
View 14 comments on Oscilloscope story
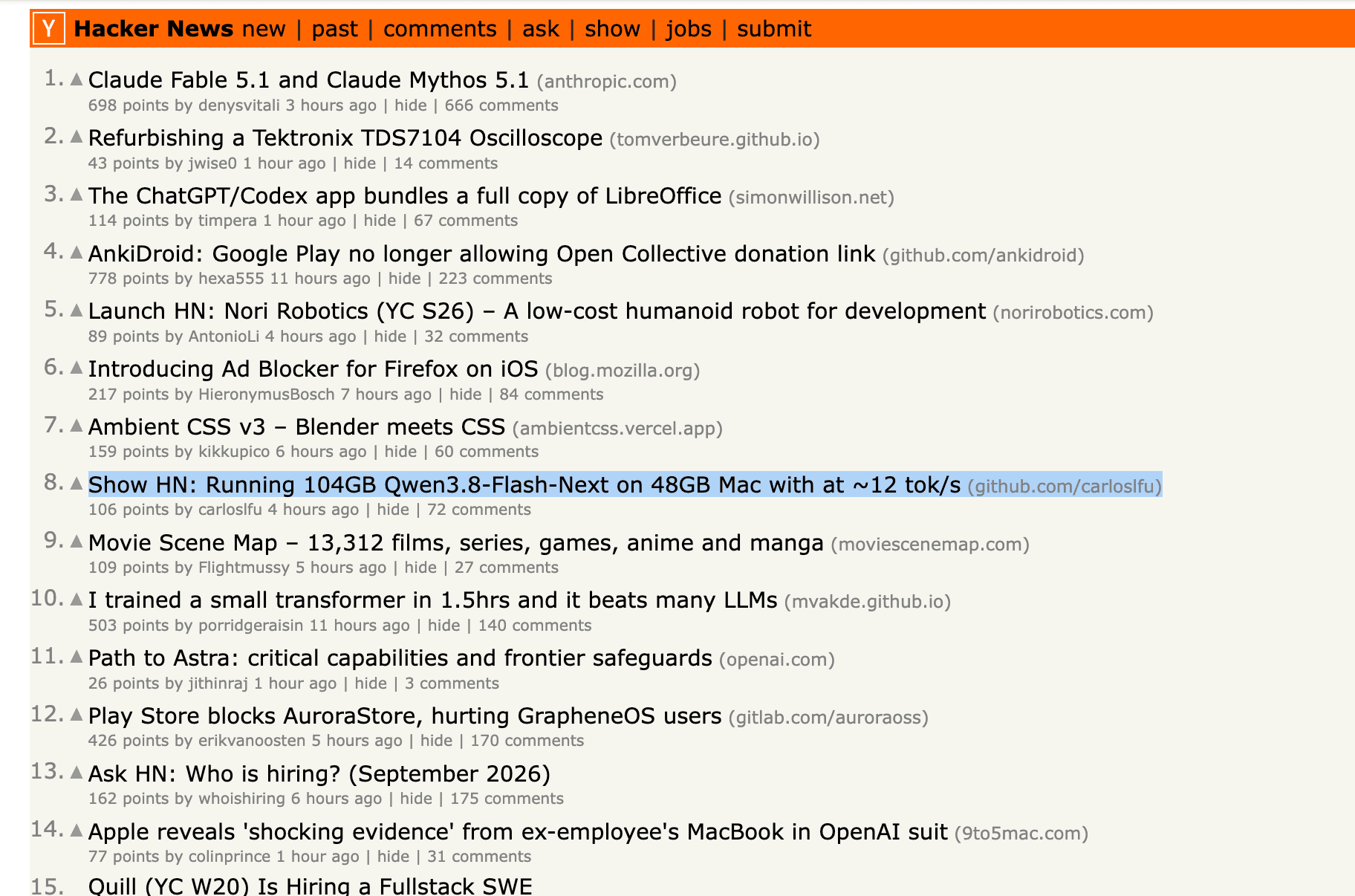pyautogui.click(x=446, y=163)
